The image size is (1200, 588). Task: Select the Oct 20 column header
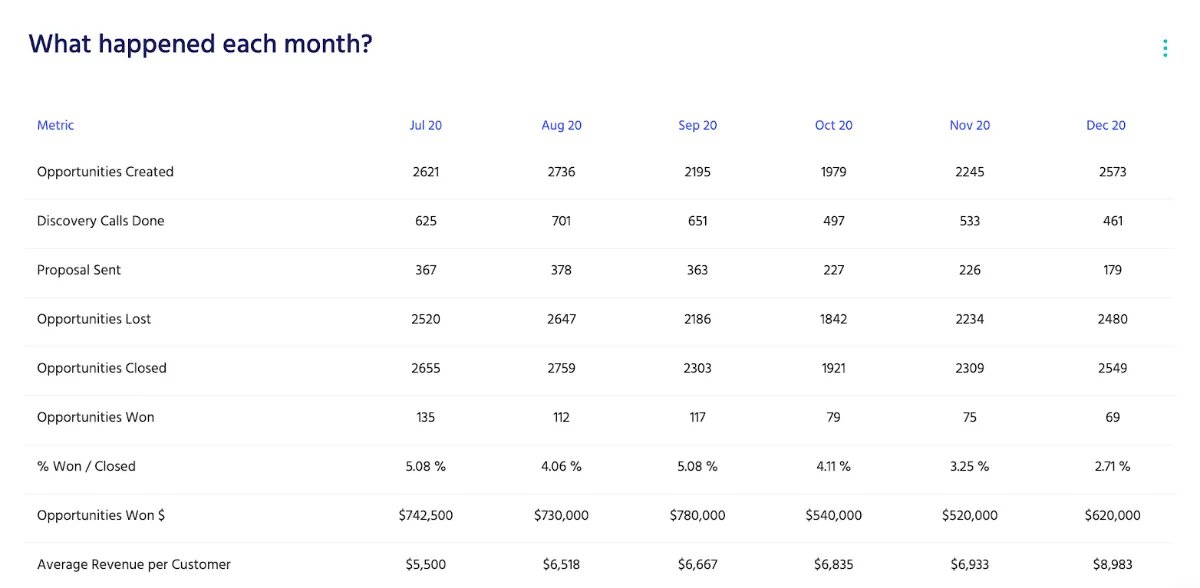tap(834, 125)
